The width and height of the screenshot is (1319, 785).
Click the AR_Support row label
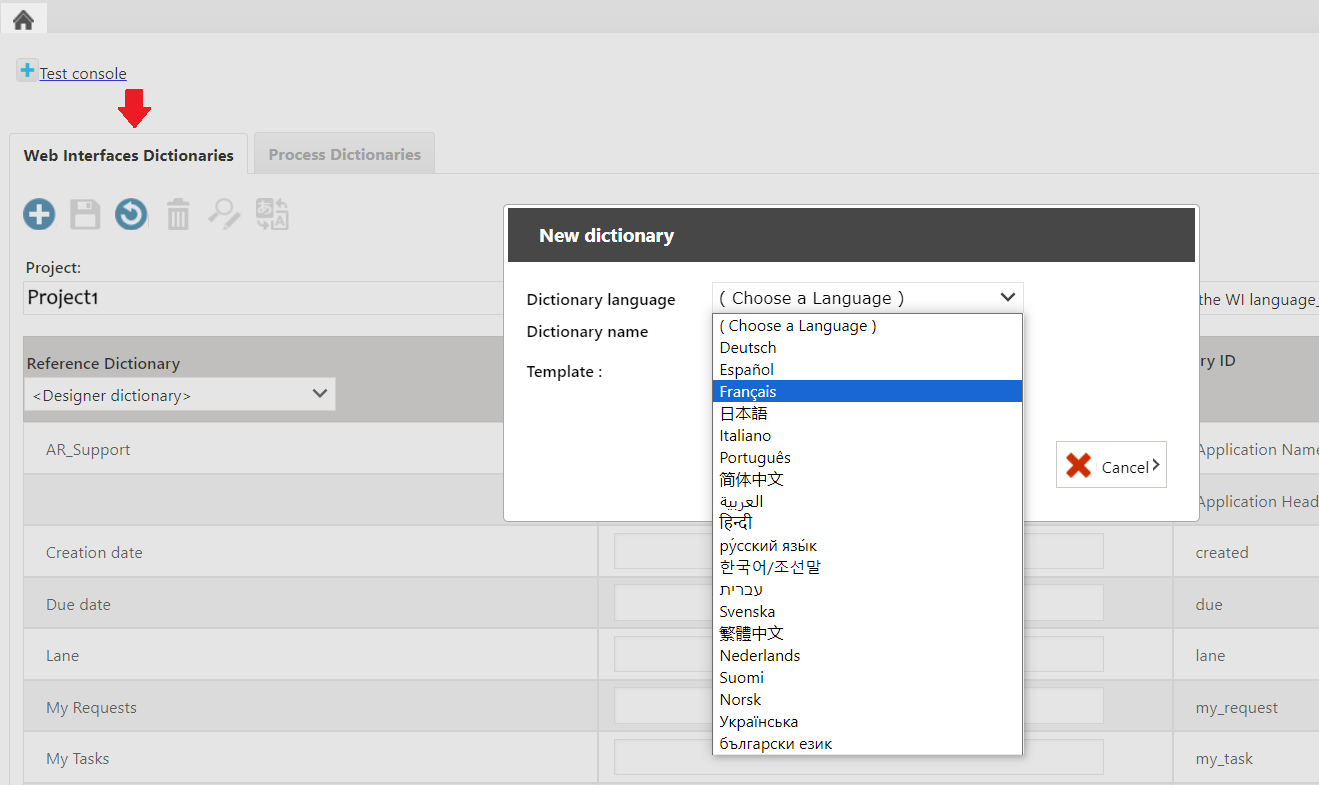[88, 450]
